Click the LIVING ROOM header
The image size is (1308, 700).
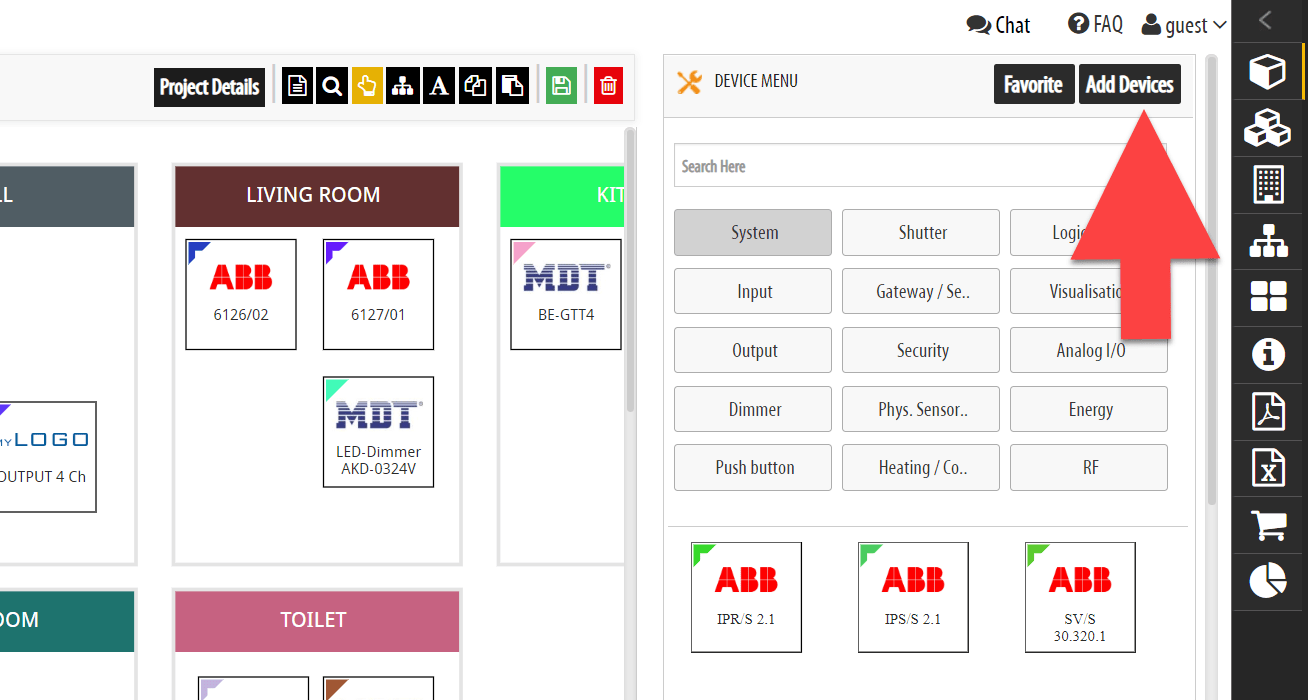pyautogui.click(x=317, y=196)
